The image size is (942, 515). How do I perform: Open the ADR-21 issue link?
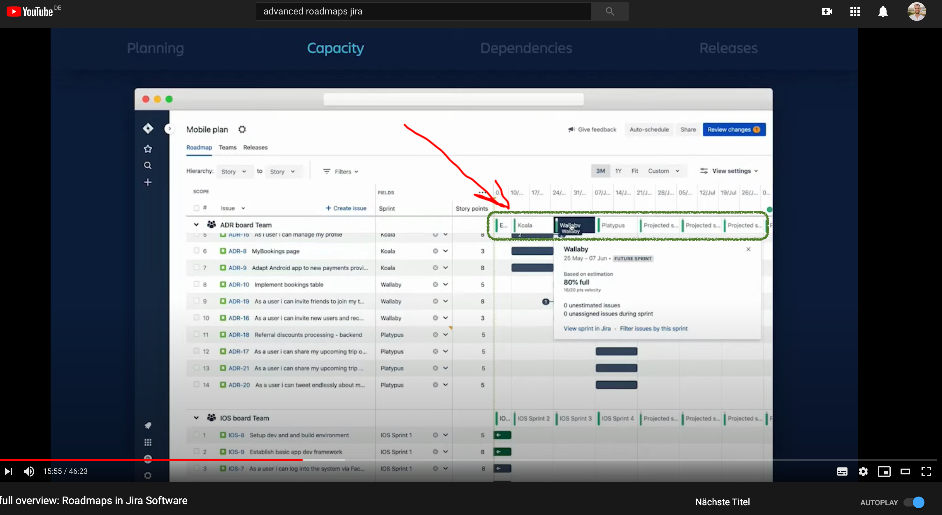239,368
